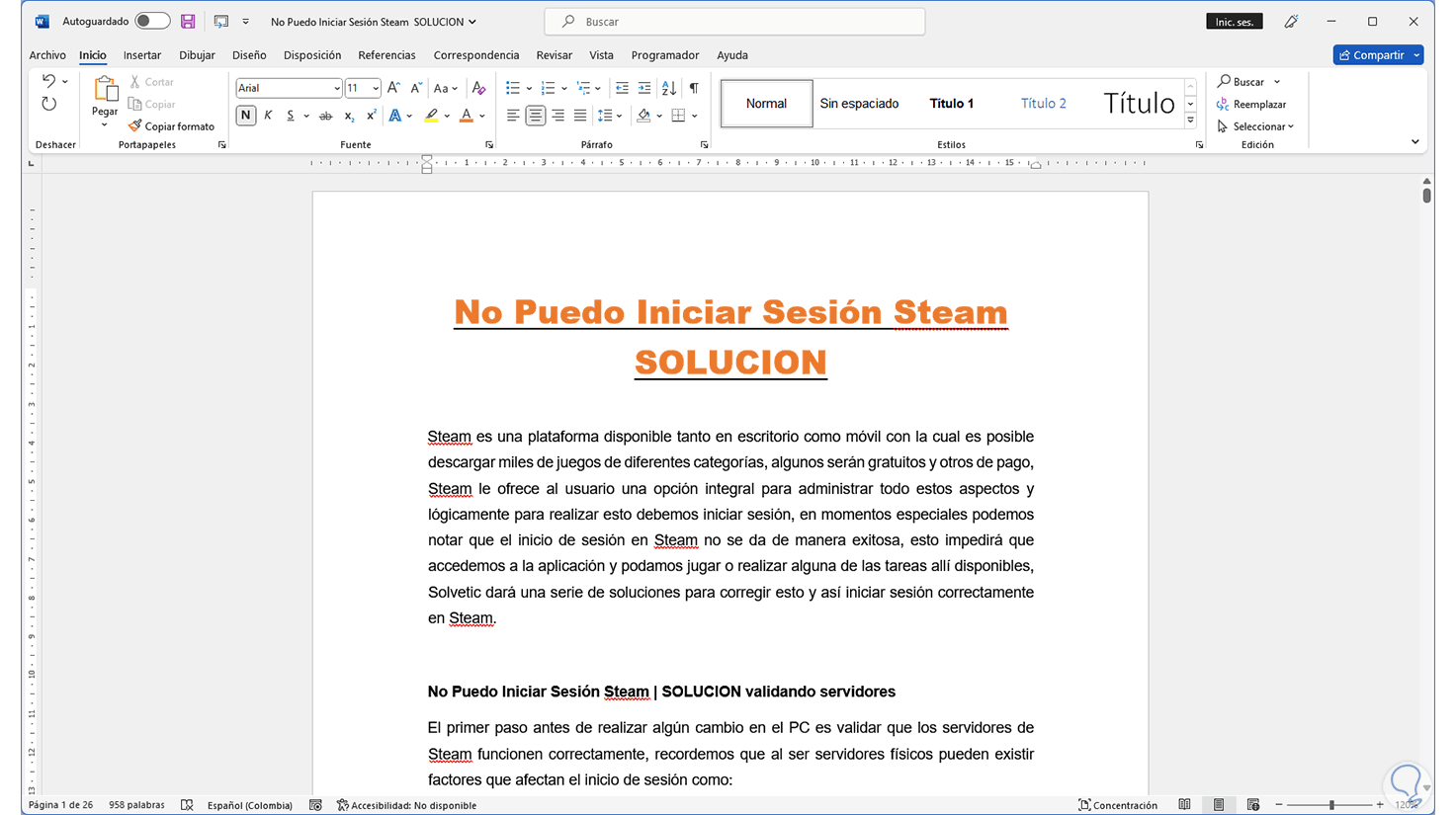Click the Pegar clipboard icon
Viewport: 1456px width, 815px height.
[105, 91]
